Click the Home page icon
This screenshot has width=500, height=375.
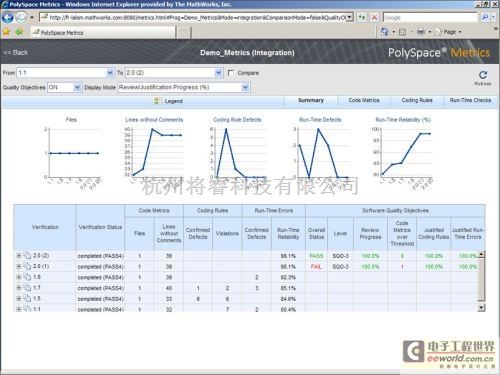pyautogui.click(x=385, y=32)
